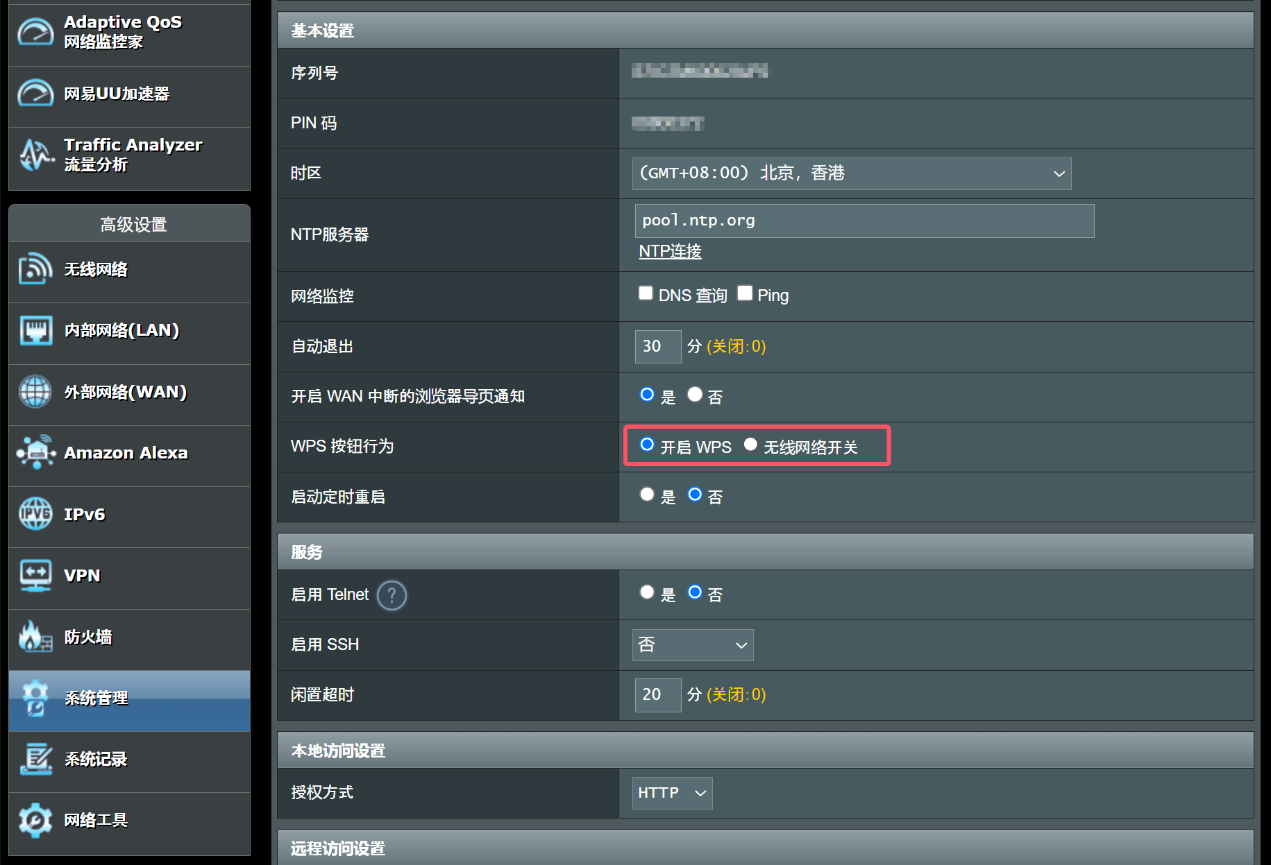Click the 启用 SSH label

(325, 645)
